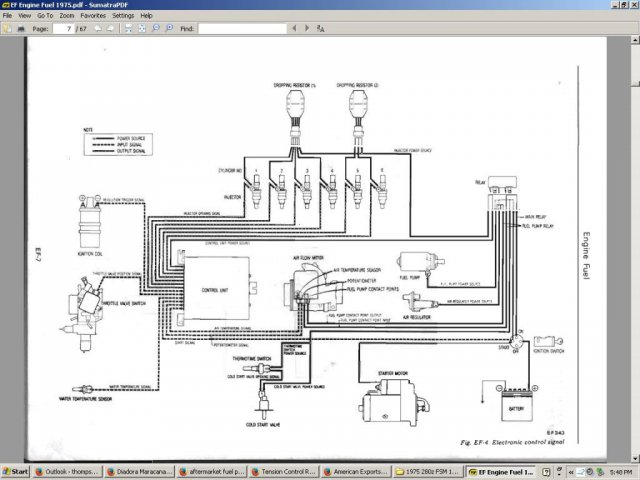Click the Windows Start button

[15, 470]
